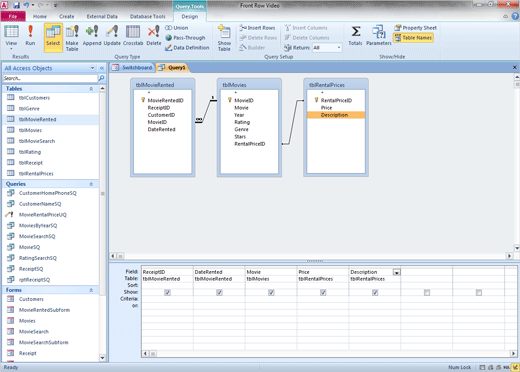Open the View button dropdown arrow
Screen dimensions: 520x372
coord(11,49)
